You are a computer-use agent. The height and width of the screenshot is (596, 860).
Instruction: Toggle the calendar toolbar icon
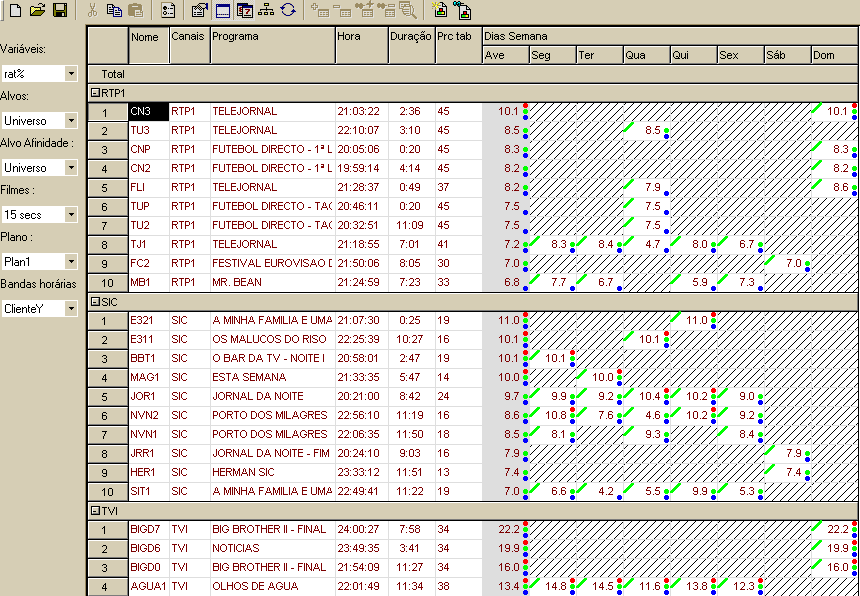pyautogui.click(x=245, y=10)
